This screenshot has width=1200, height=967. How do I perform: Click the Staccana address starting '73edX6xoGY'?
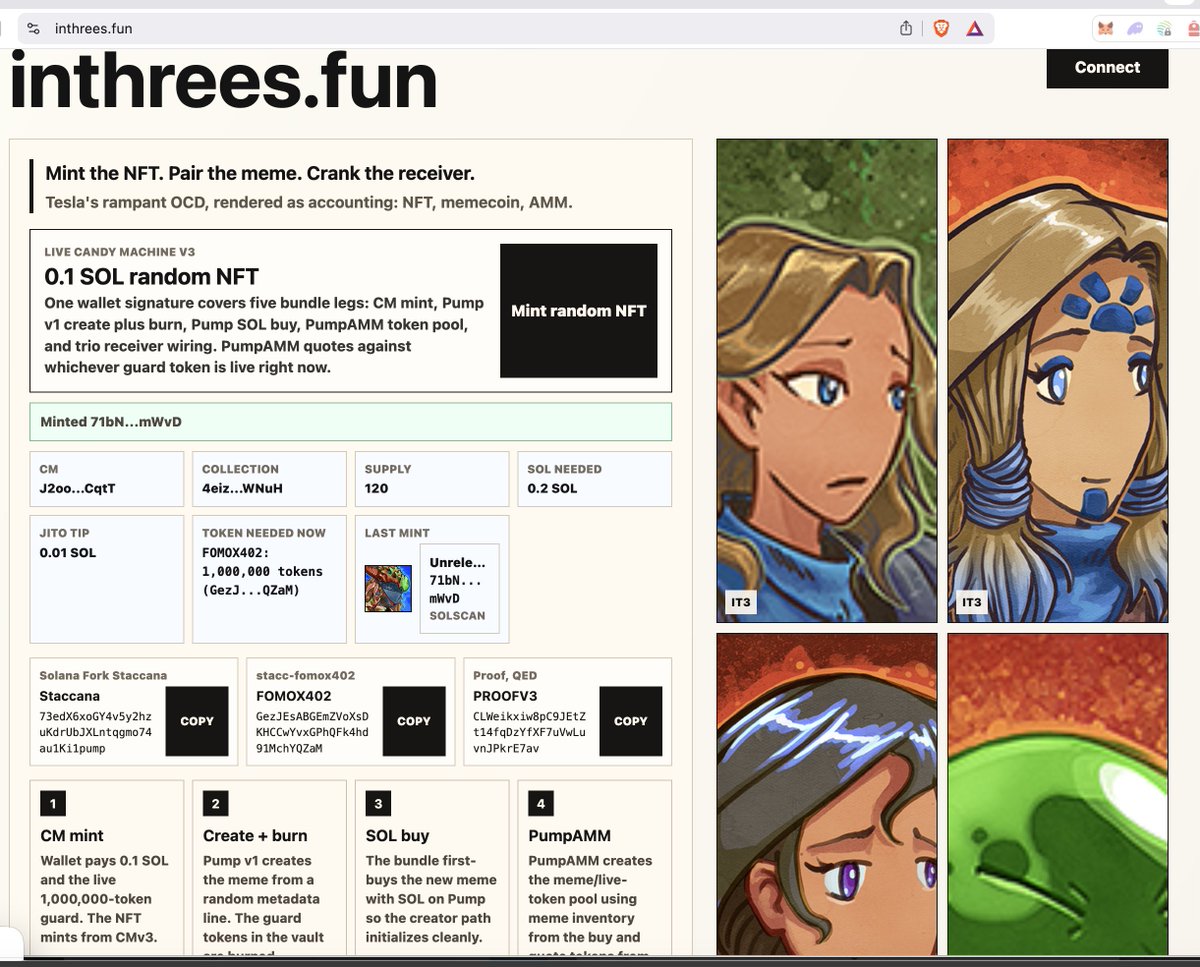pyautogui.click(x=96, y=732)
